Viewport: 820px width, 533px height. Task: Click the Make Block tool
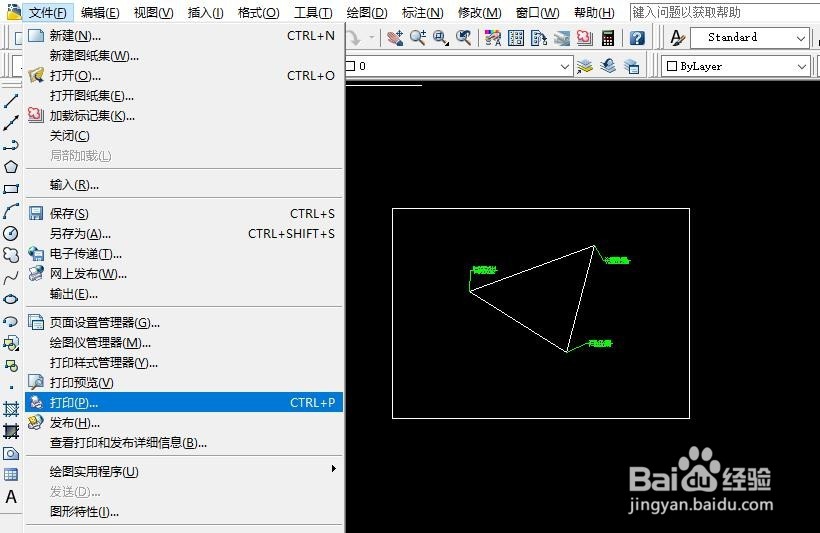click(x=11, y=365)
